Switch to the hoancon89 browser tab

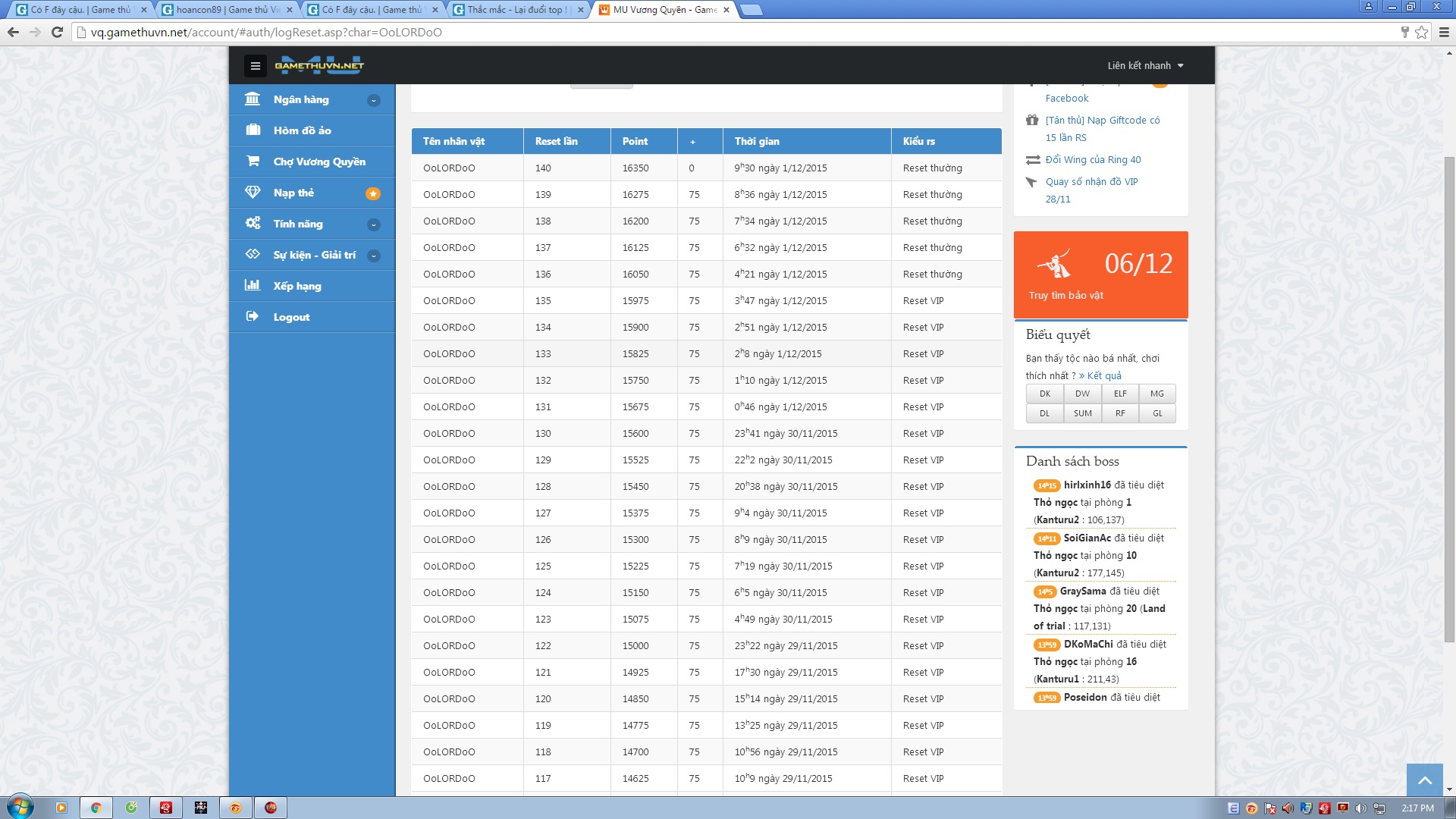click(x=226, y=10)
